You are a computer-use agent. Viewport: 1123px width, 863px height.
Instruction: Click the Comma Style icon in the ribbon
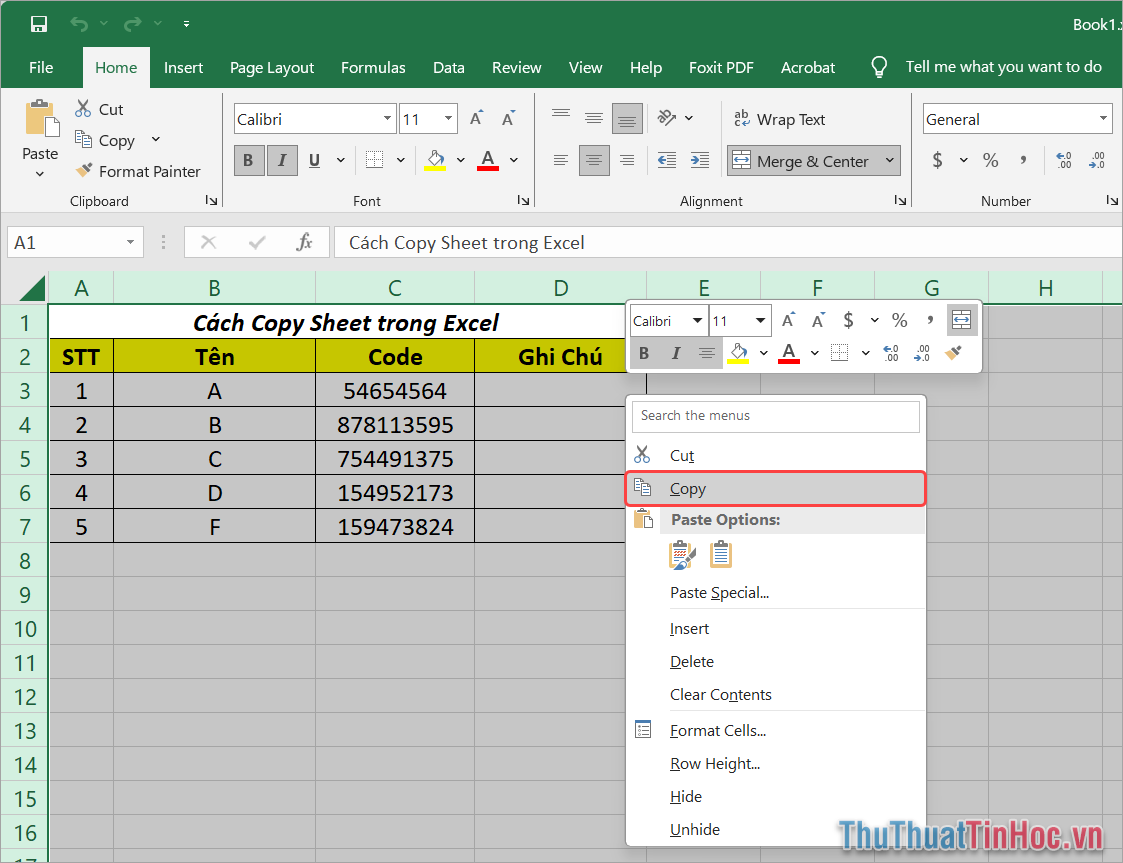pyautogui.click(x=1023, y=160)
